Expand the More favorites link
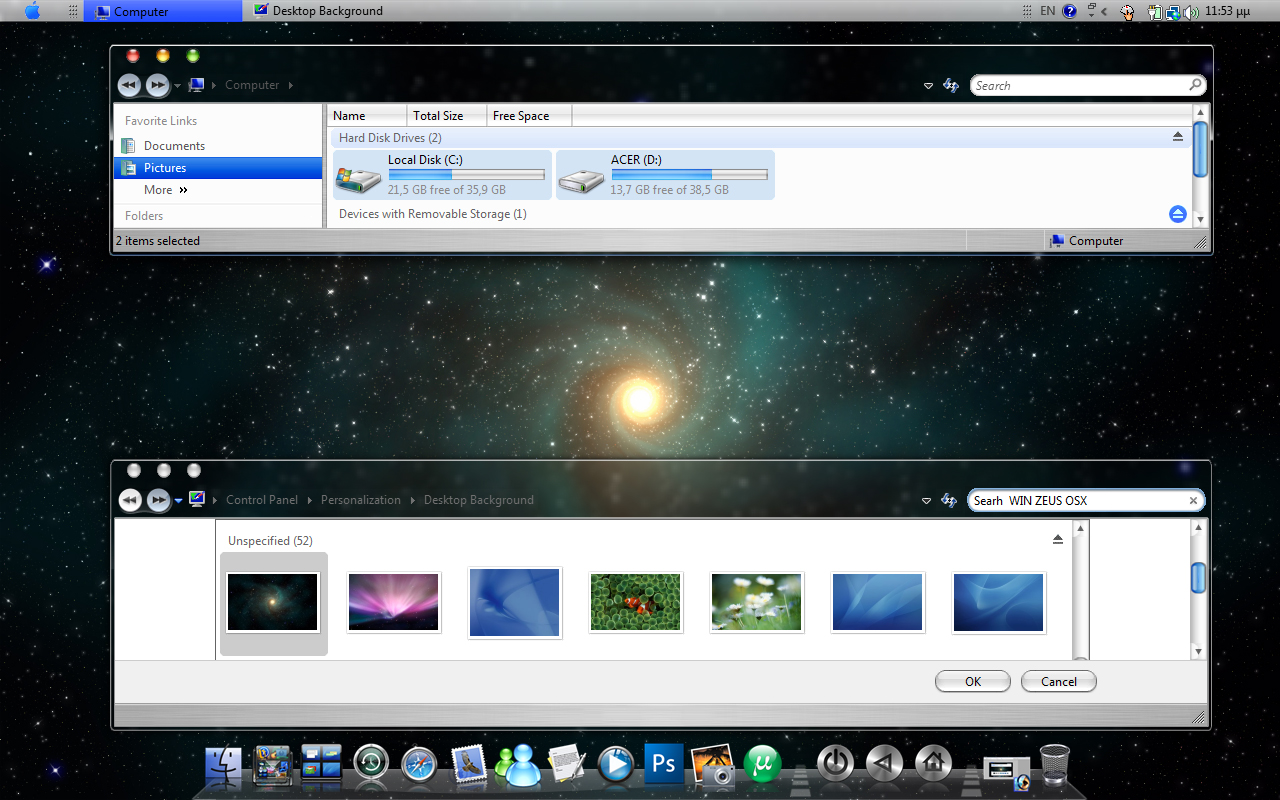 pyautogui.click(x=166, y=189)
